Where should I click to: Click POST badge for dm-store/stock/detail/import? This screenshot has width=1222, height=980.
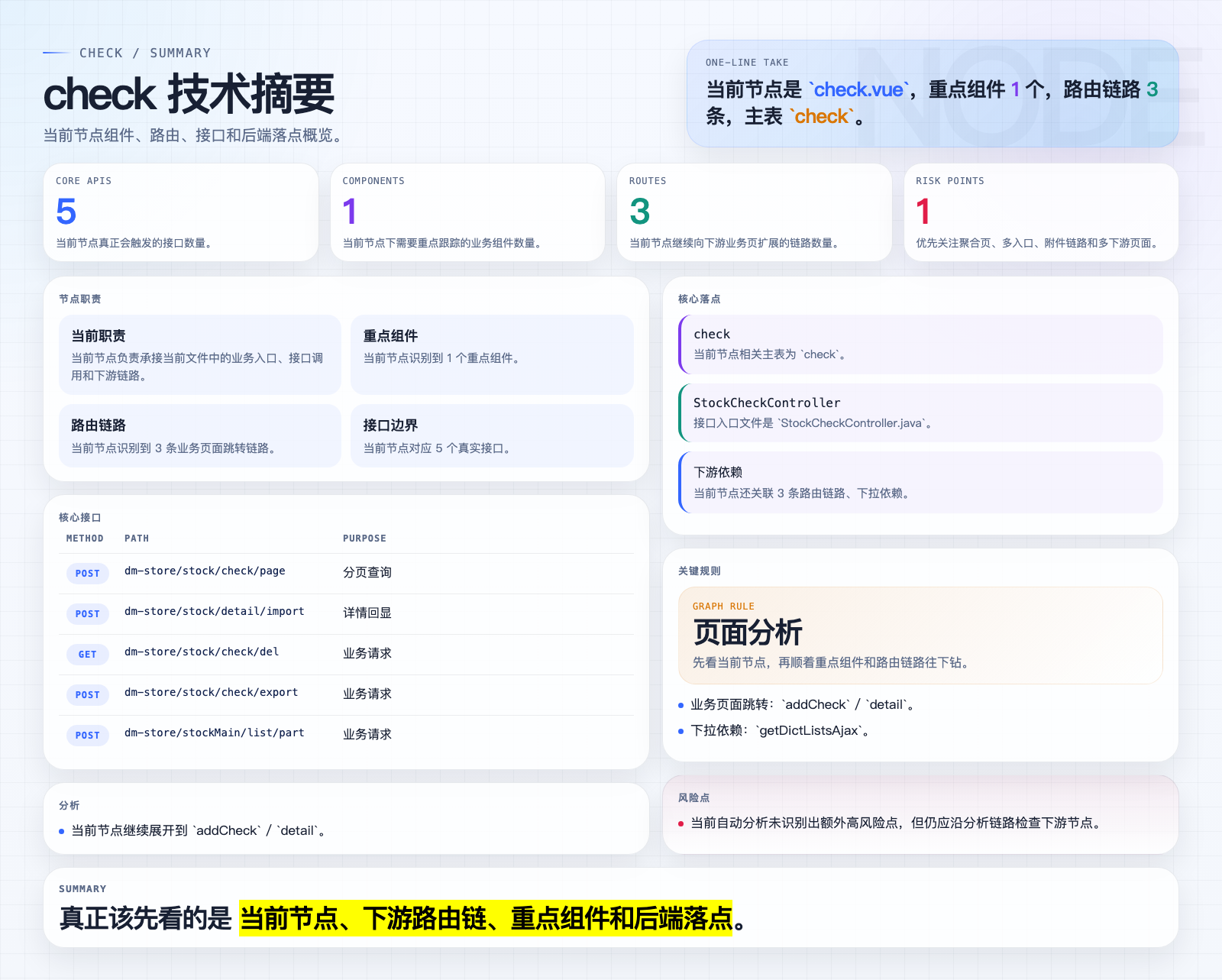88,614
